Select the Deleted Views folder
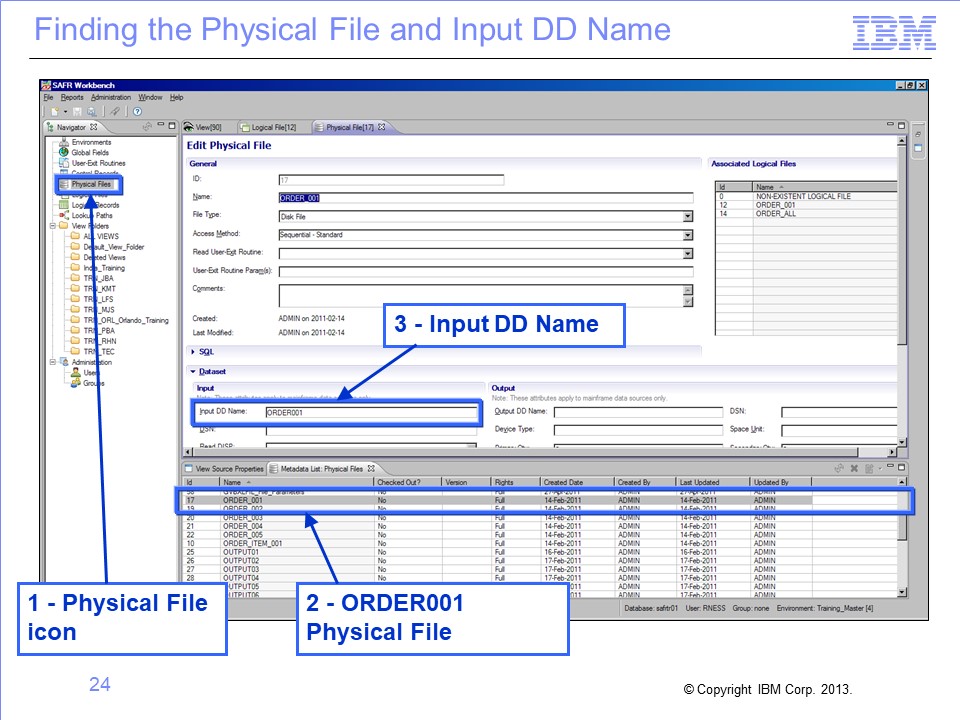Screen dimensions: 960x720 [104, 257]
